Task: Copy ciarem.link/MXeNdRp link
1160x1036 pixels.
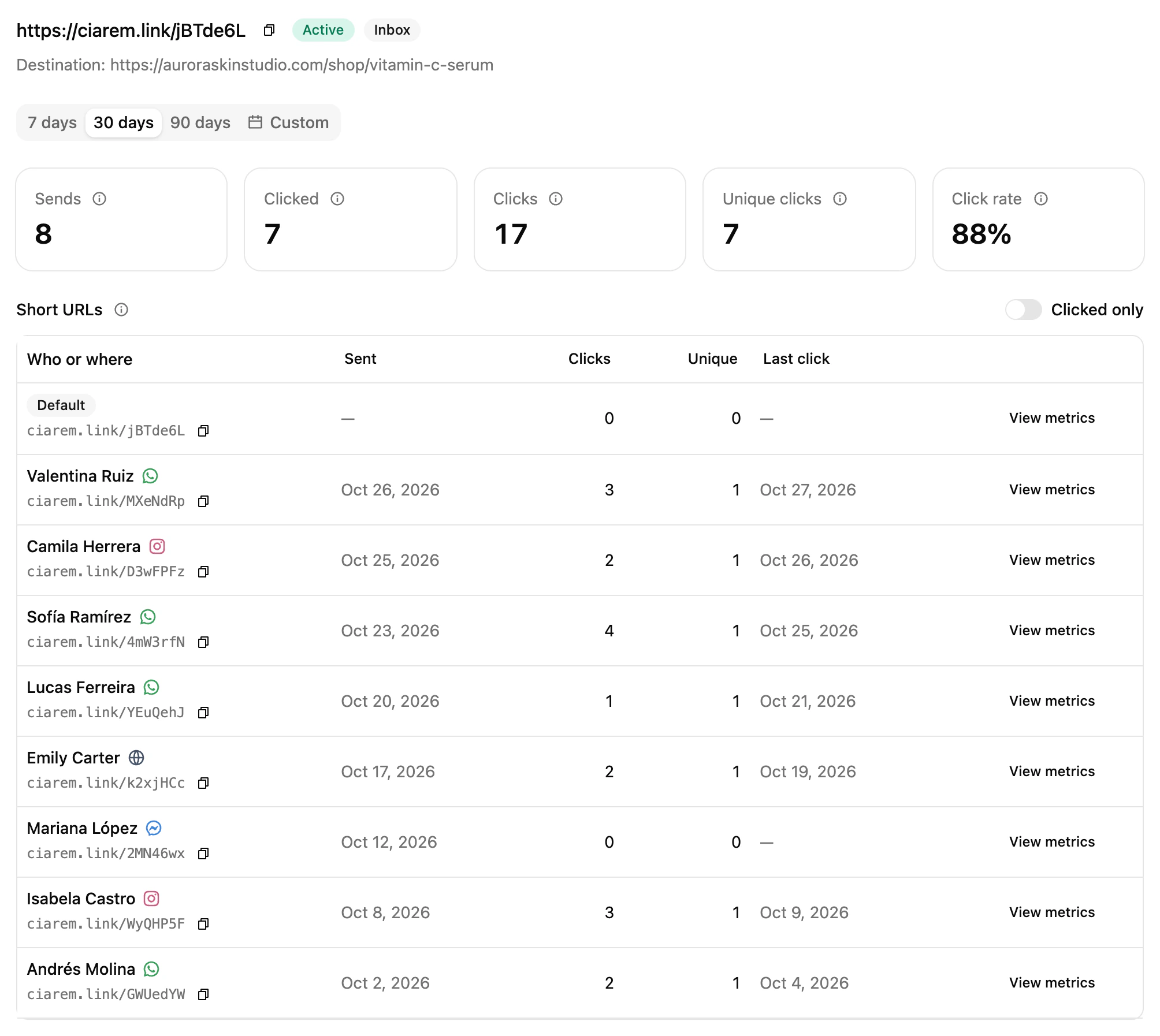Action: pos(203,501)
